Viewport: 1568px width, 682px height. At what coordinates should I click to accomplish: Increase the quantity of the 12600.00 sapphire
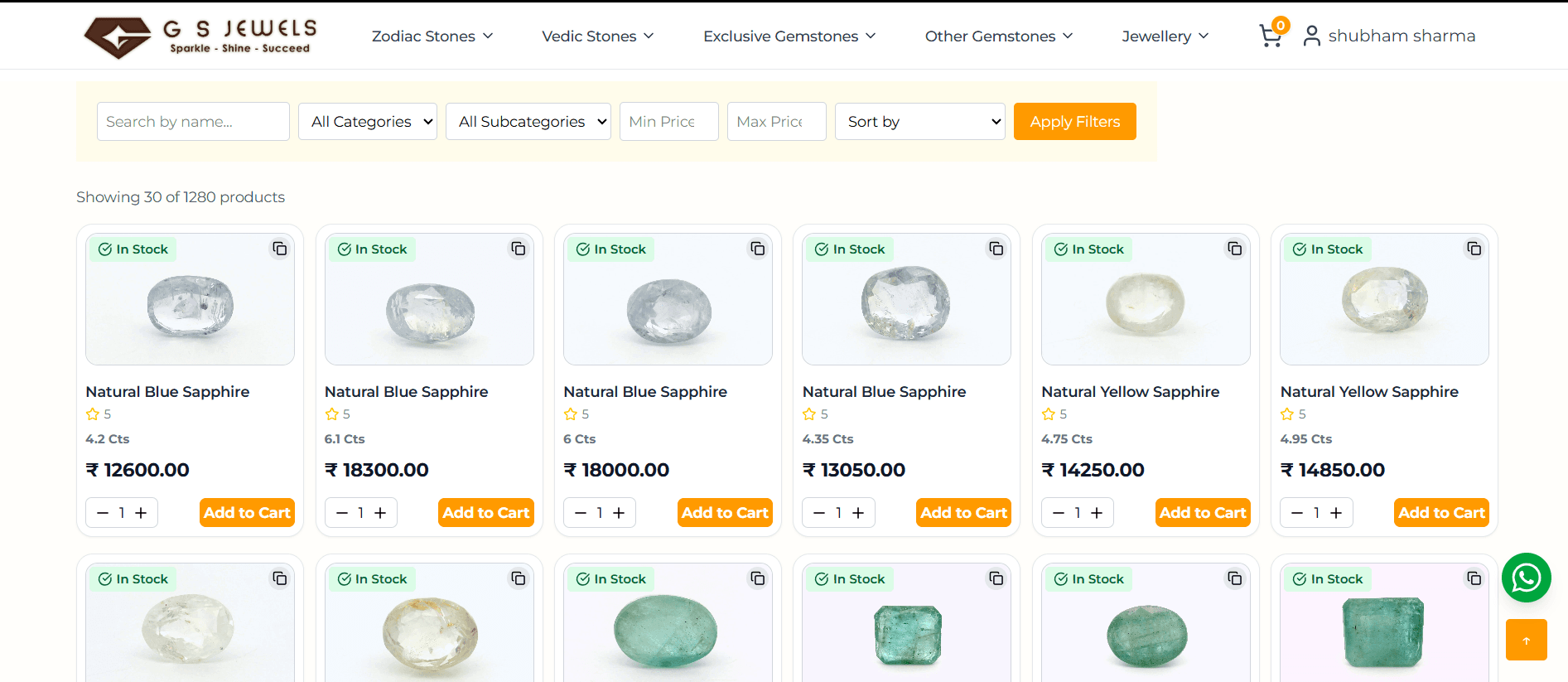click(x=141, y=513)
